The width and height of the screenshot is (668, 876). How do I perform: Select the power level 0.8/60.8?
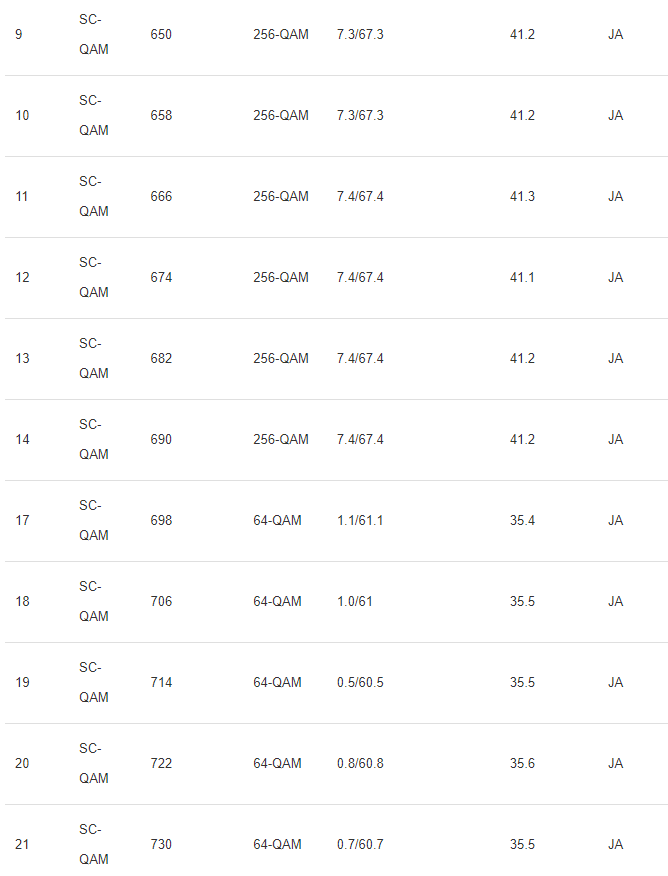tap(360, 764)
